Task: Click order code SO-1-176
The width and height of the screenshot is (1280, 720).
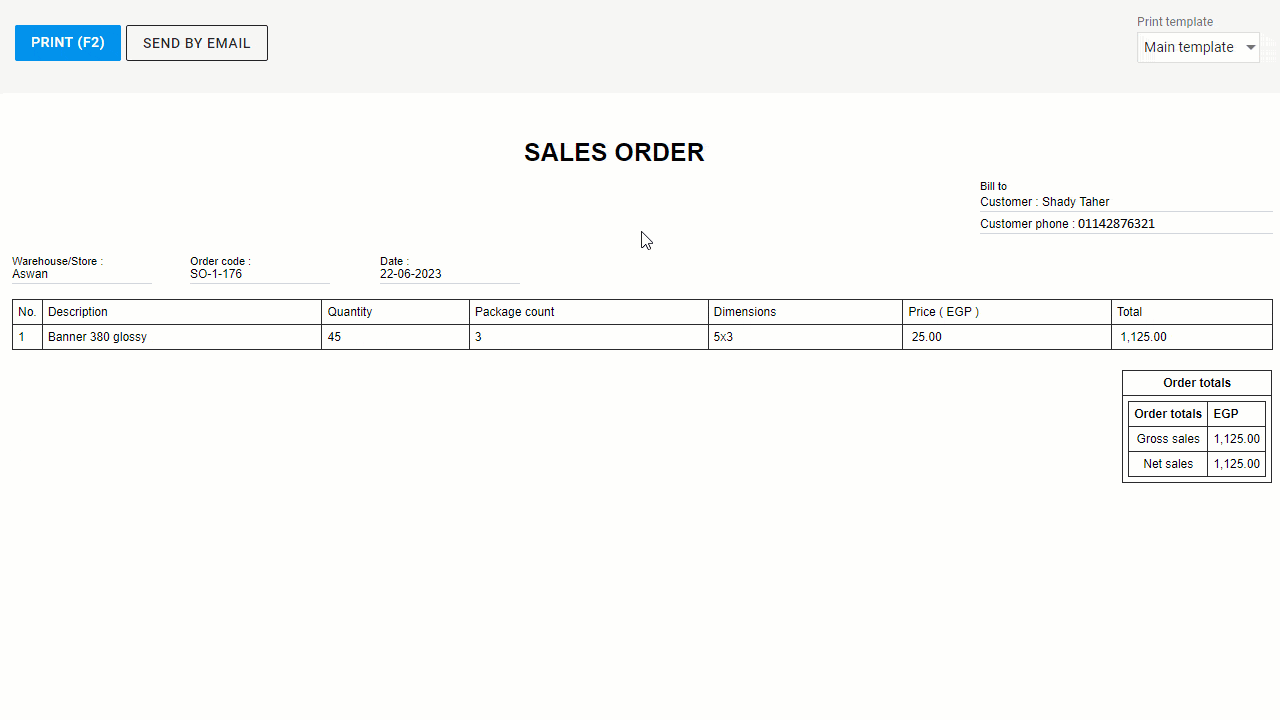Action: (x=216, y=274)
